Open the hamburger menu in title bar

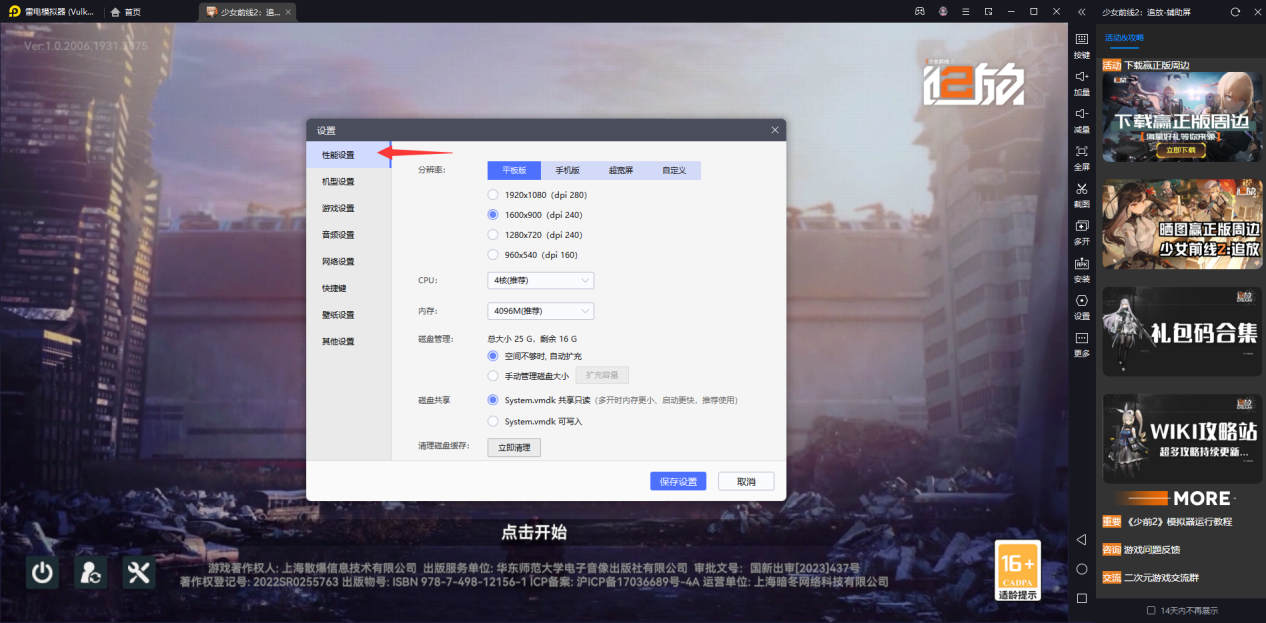pos(965,11)
